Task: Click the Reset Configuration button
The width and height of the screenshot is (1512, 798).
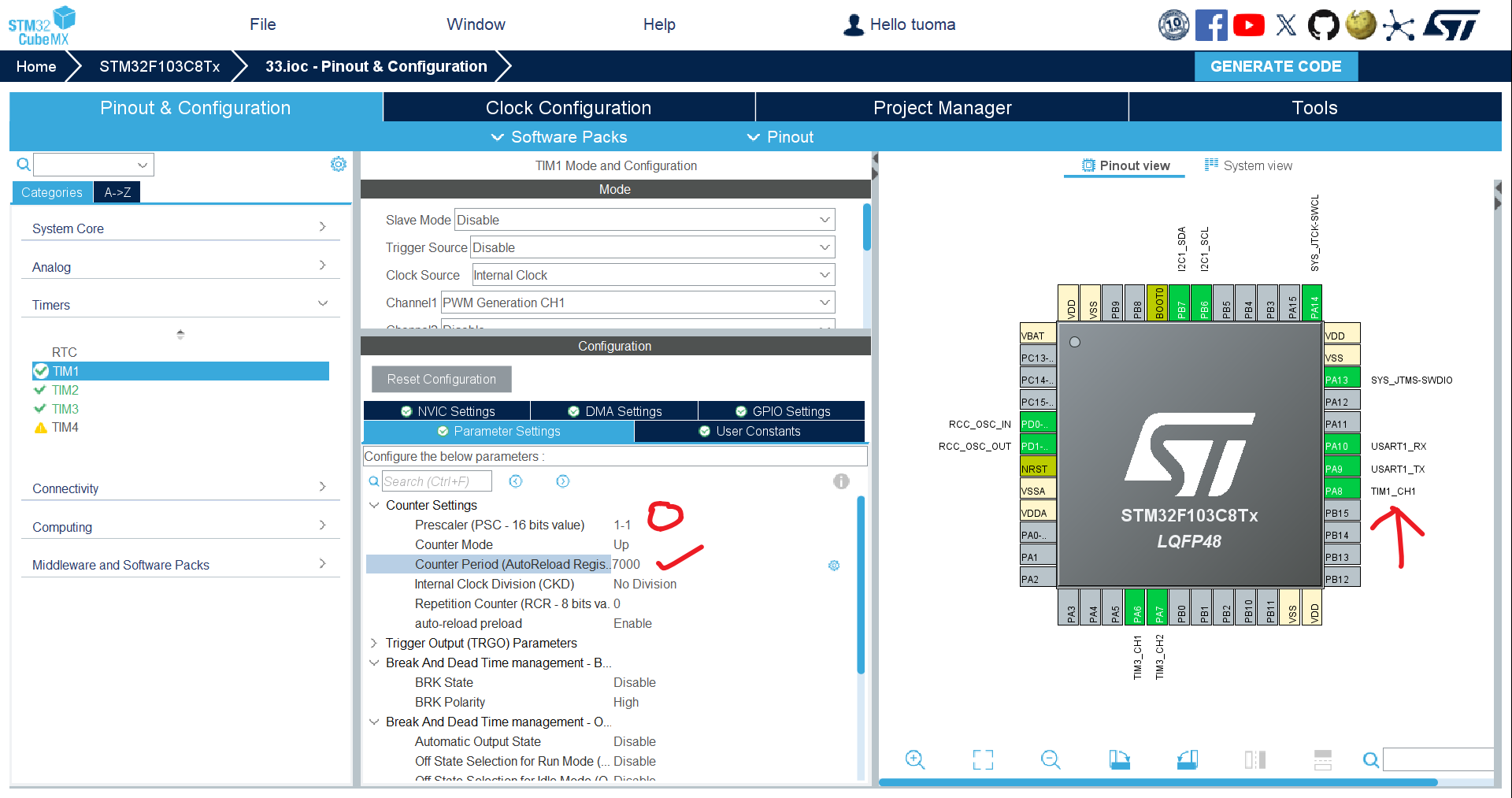Action: pyautogui.click(x=442, y=379)
